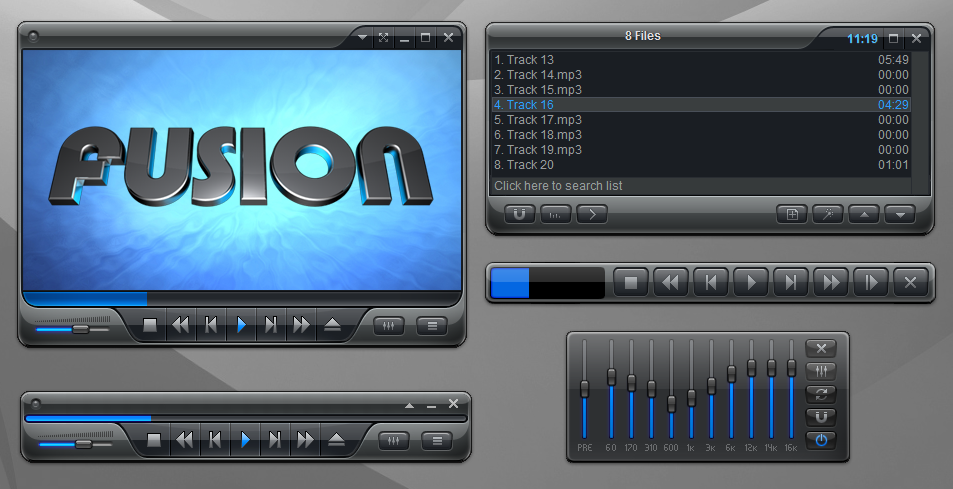Close the toolbar player with X
Viewport: 953px width, 489px height.
tap(910, 282)
